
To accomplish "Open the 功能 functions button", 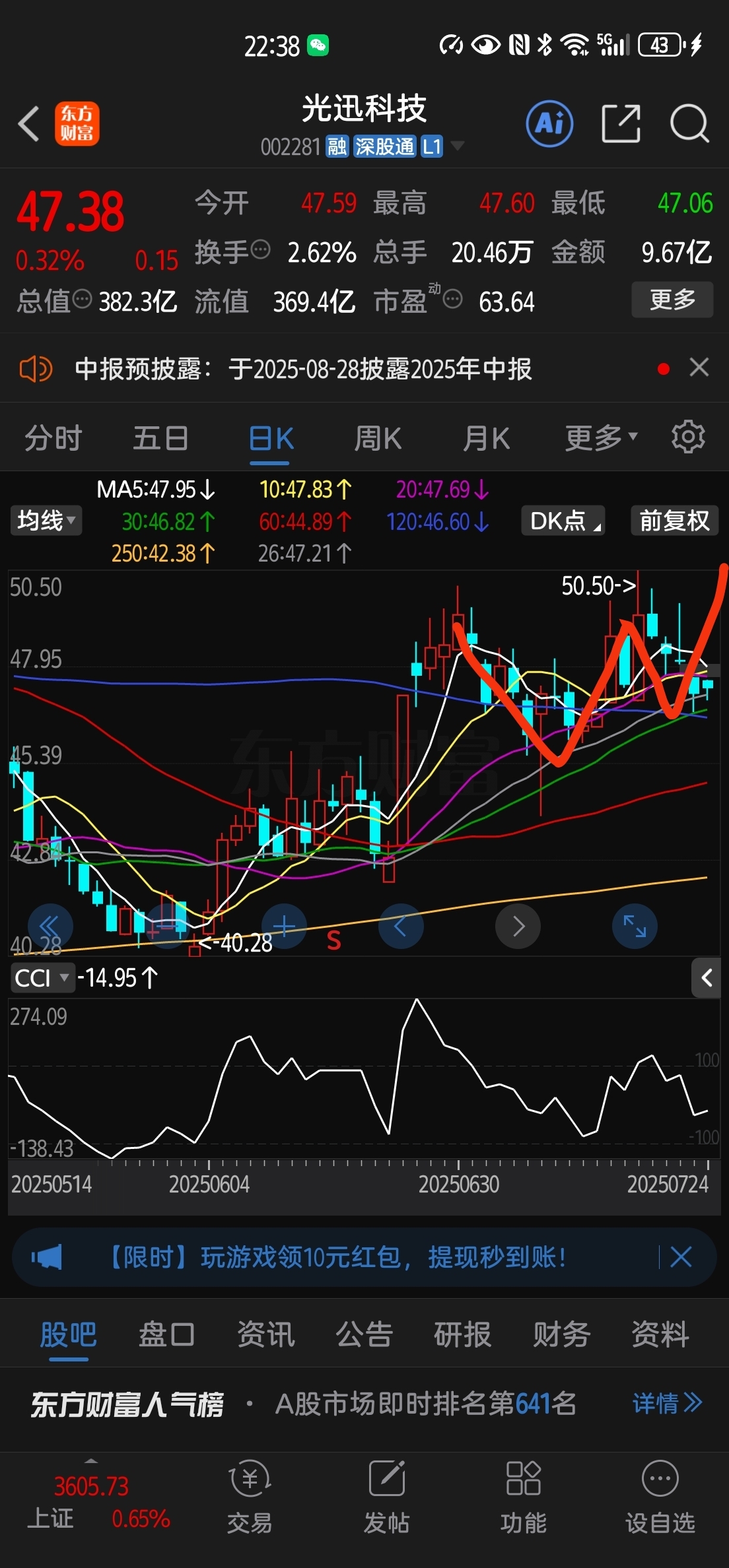I will [x=523, y=1496].
